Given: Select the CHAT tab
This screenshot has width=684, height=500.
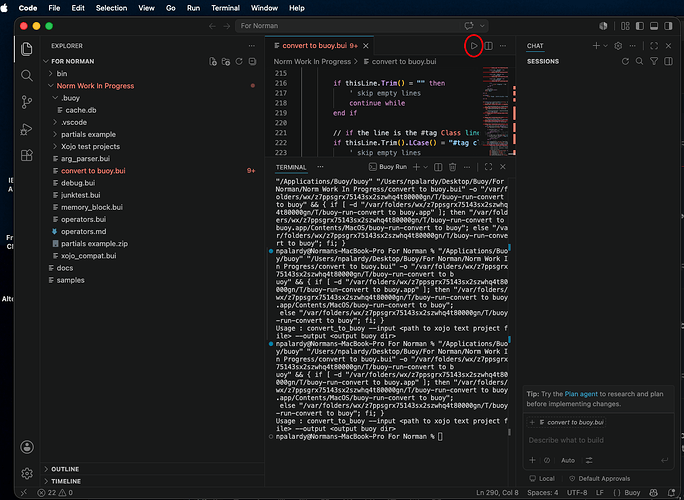Looking at the screenshot, I should (x=535, y=46).
